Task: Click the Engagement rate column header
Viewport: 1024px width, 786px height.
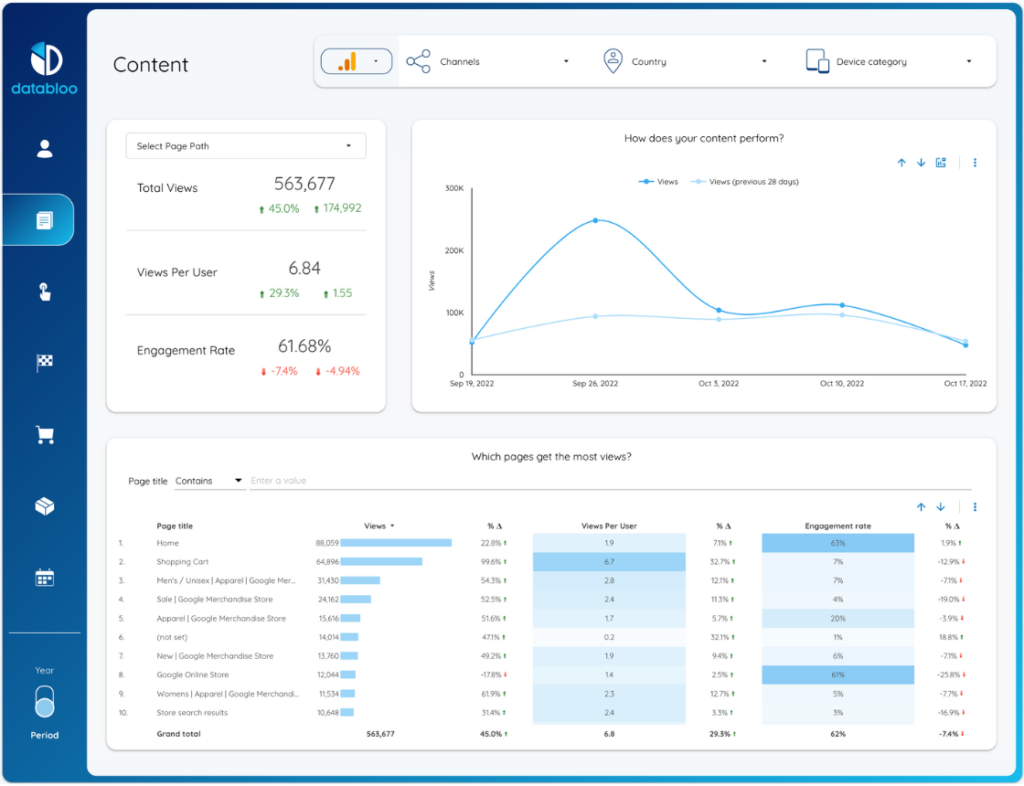Action: pos(838,526)
